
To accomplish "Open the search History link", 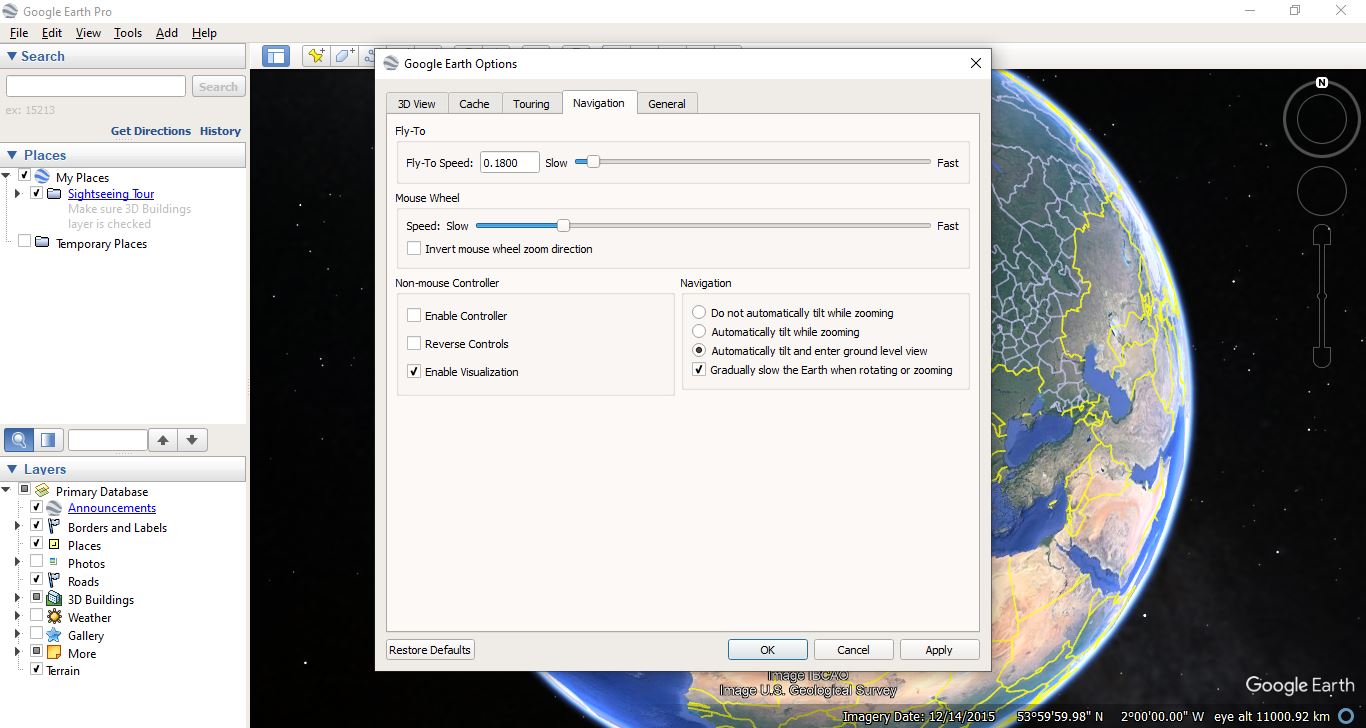I will 220,131.
